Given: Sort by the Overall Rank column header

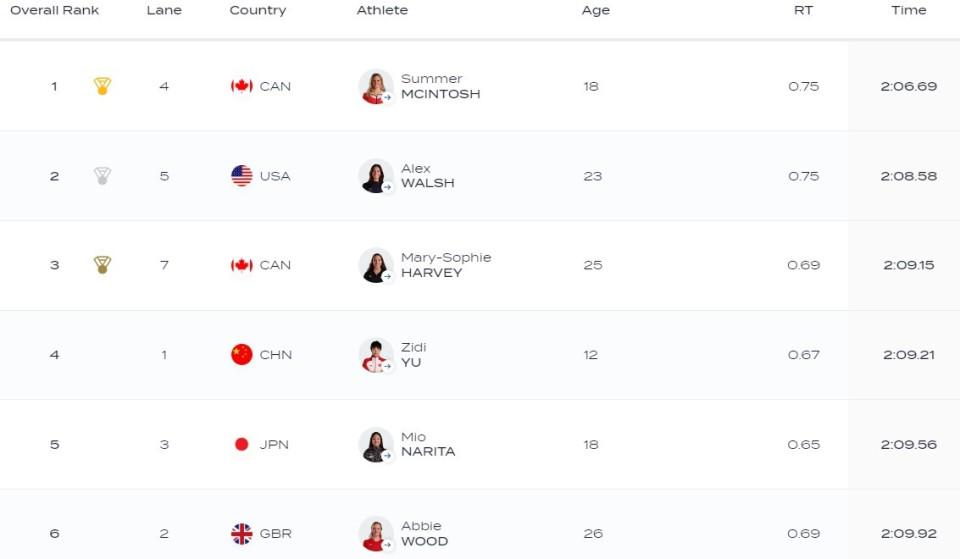Looking at the screenshot, I should [x=54, y=10].
